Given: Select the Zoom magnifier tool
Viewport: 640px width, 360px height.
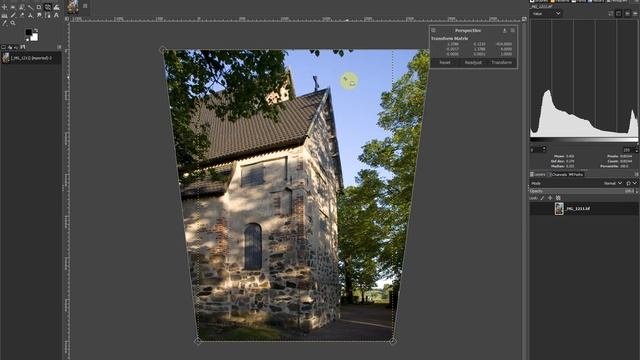Looking at the screenshot, I should [13, 23].
